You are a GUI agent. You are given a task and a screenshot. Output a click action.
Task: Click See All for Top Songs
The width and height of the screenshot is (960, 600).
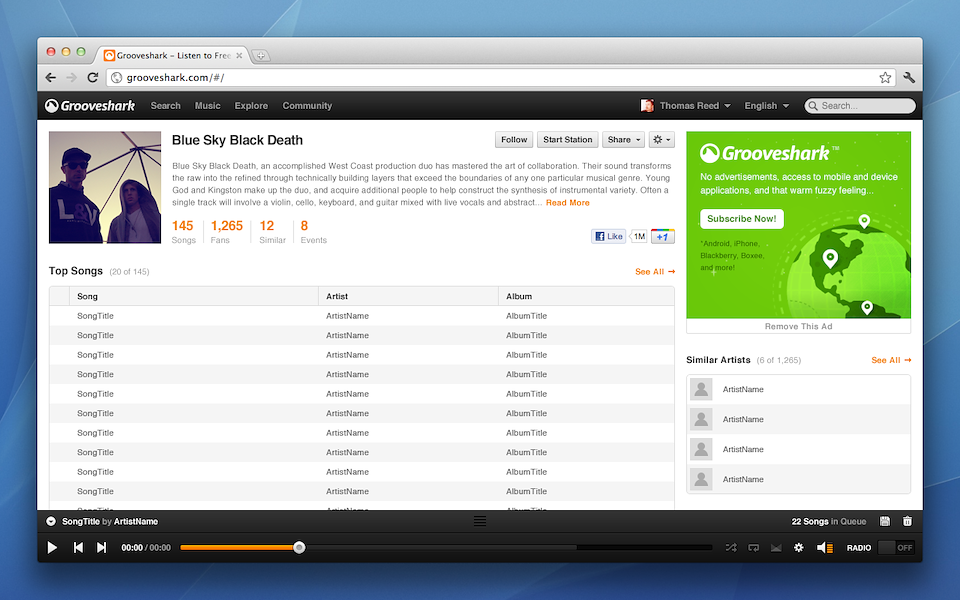click(654, 271)
